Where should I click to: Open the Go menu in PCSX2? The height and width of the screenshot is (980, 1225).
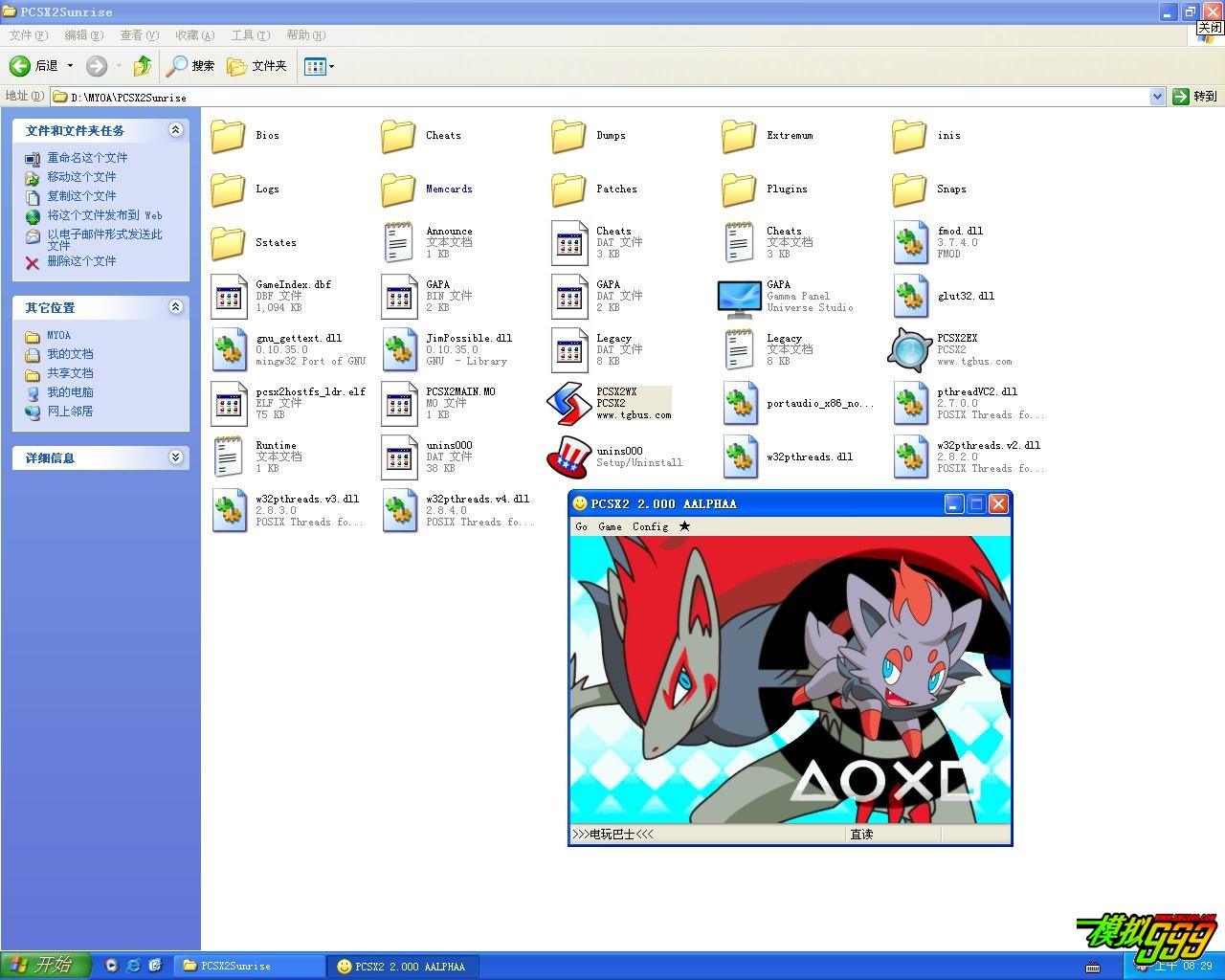582,527
